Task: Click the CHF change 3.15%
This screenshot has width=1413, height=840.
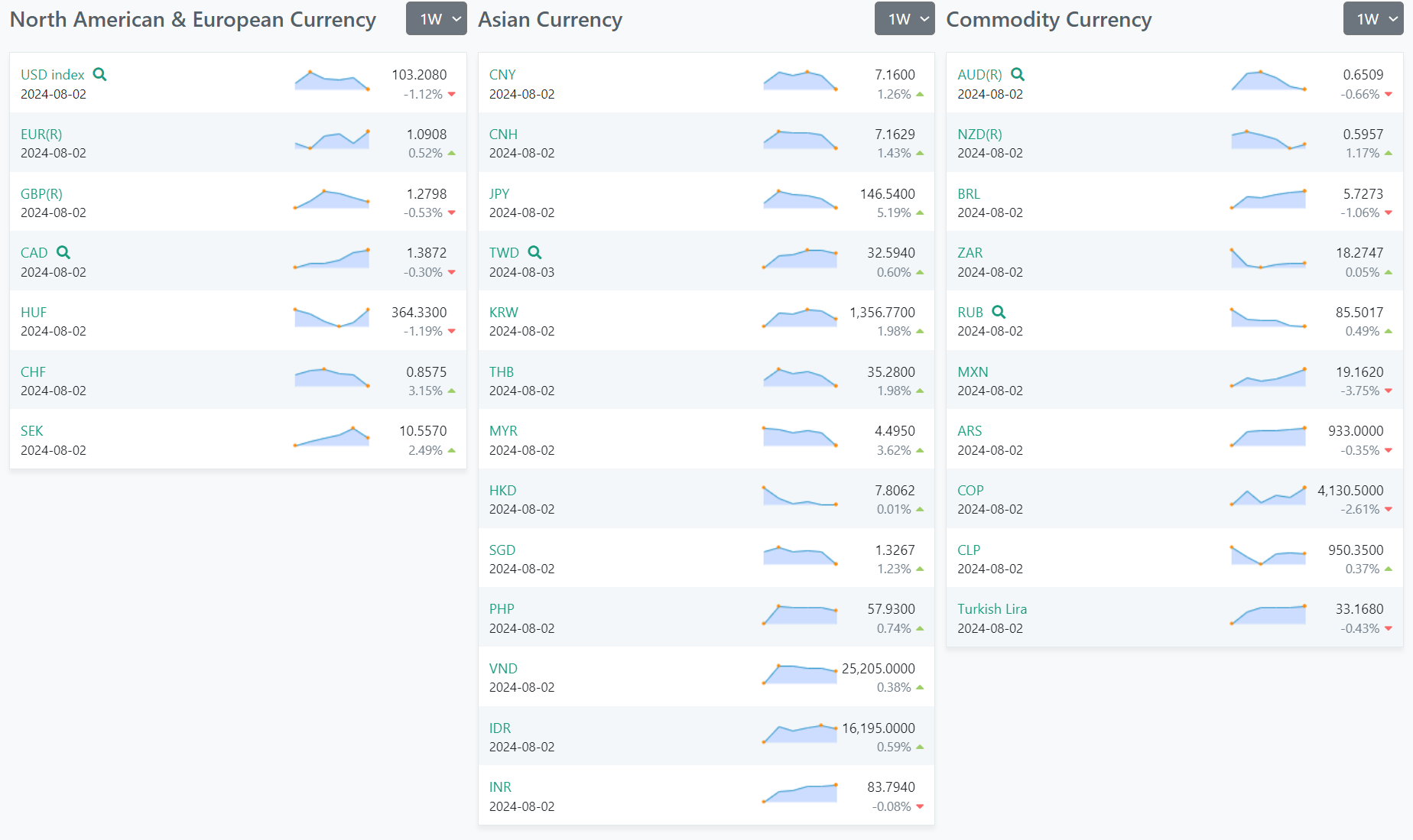Action: pyautogui.click(x=425, y=391)
